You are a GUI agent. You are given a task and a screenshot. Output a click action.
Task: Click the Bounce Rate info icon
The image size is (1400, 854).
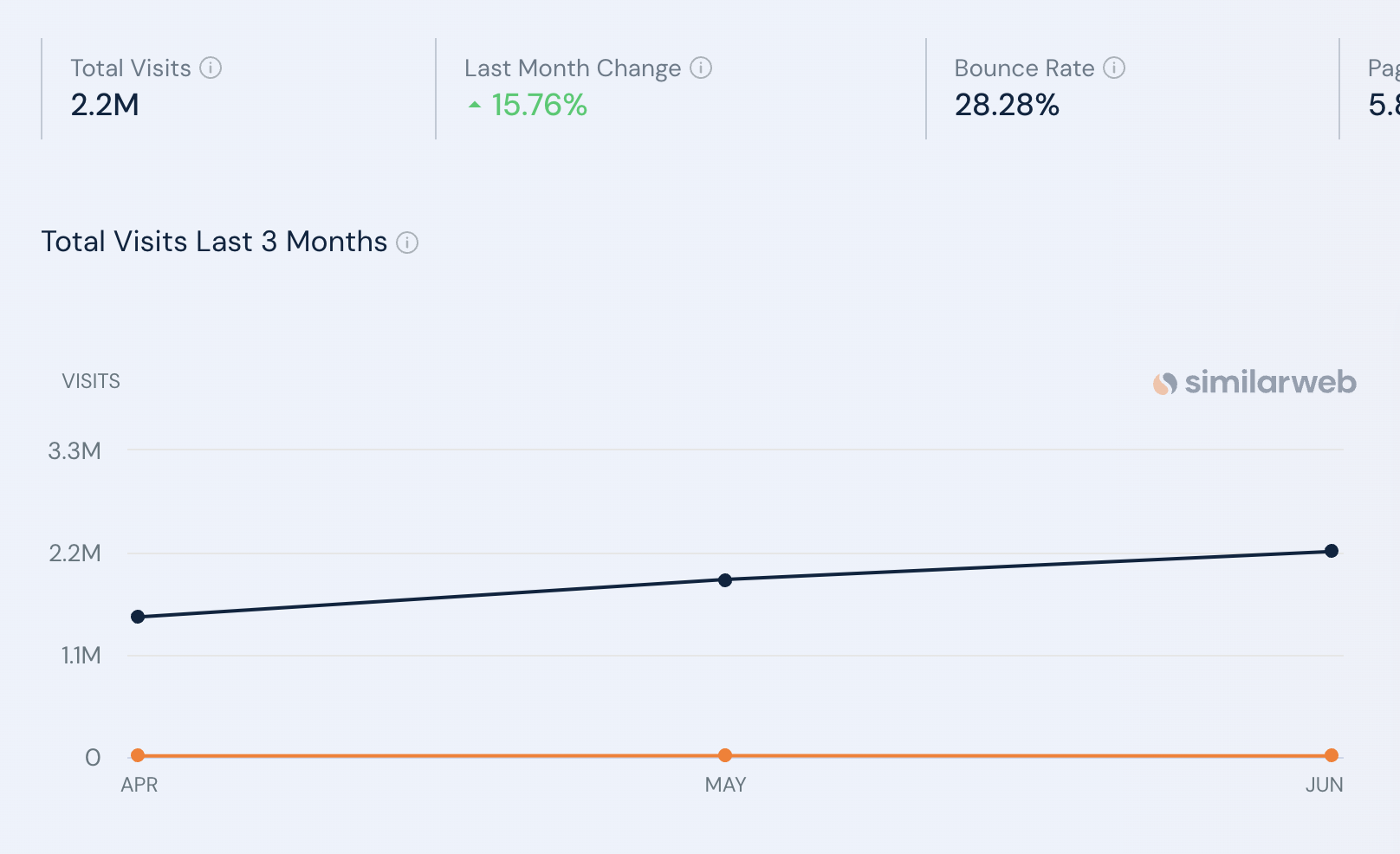point(1114,68)
